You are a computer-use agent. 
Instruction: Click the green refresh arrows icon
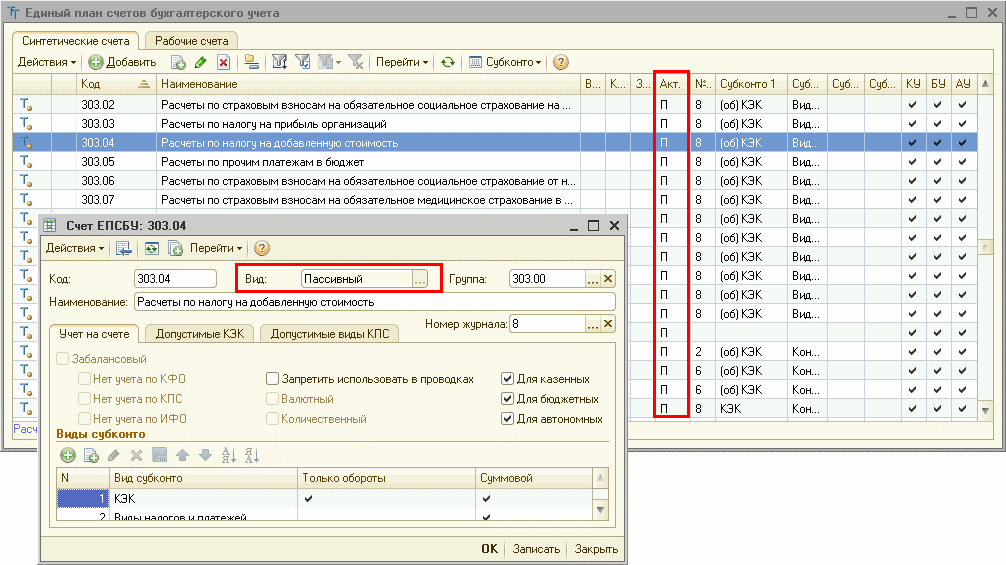pos(448,62)
